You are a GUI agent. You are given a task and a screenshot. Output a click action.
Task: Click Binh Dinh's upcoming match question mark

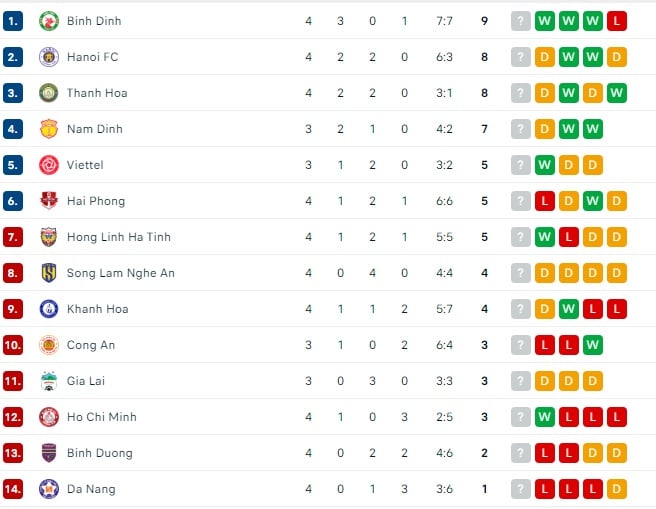click(520, 21)
